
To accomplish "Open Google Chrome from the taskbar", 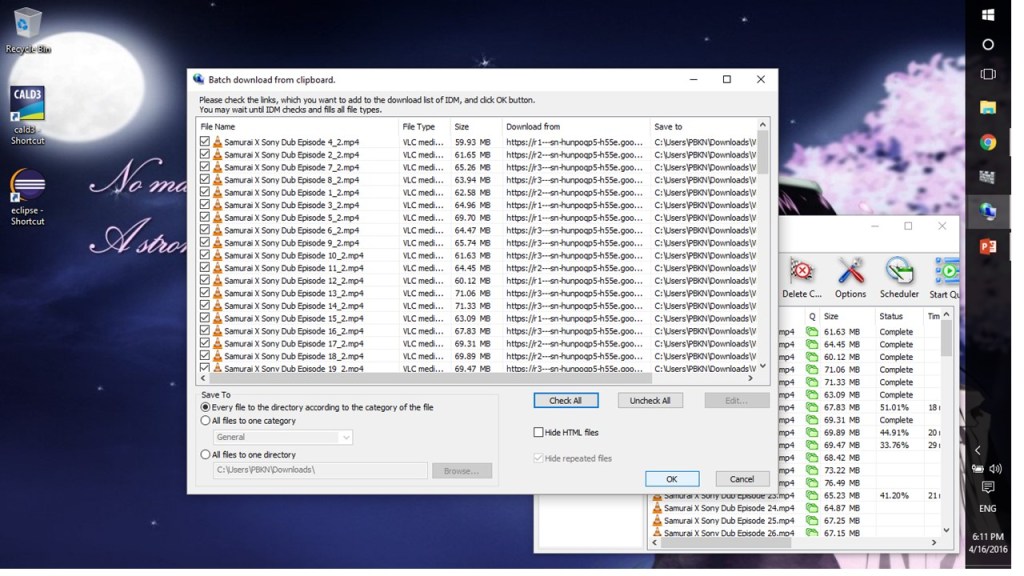I will pos(988,142).
